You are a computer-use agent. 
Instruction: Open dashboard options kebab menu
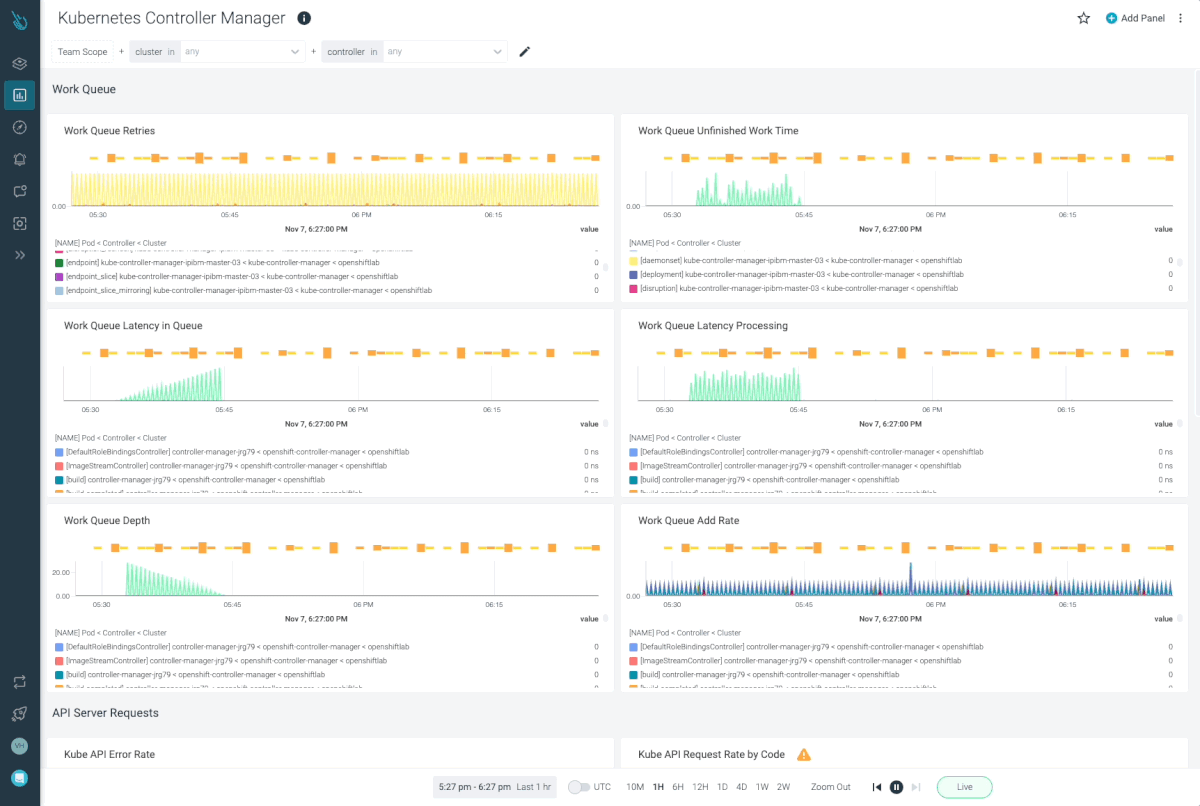tap(1180, 18)
